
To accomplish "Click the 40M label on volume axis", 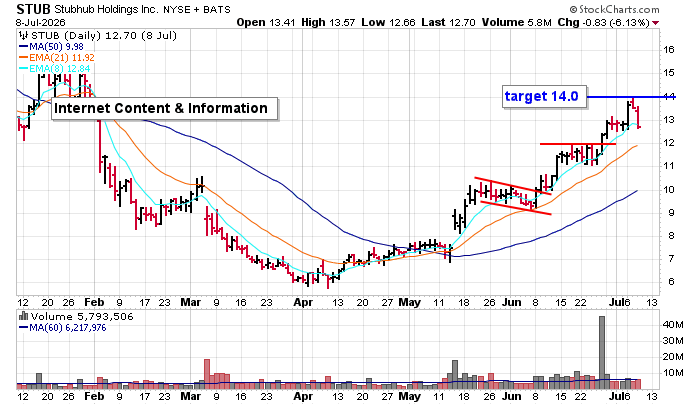I will coord(673,325).
